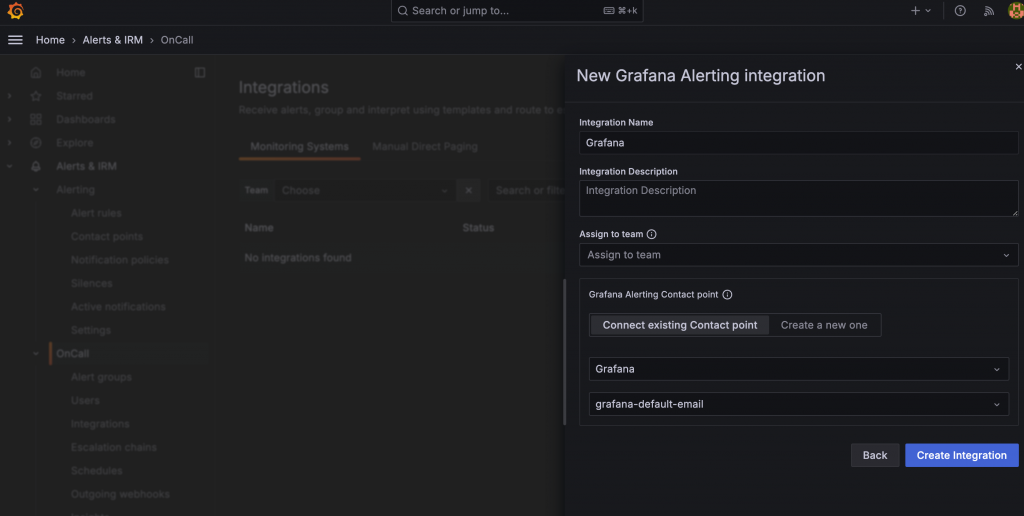This screenshot has width=1024, height=516.
Task: Click the Integration Description text area
Action: click(x=798, y=198)
